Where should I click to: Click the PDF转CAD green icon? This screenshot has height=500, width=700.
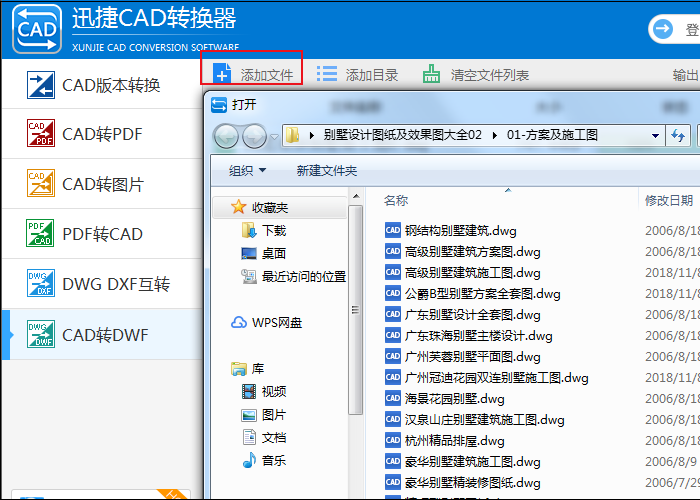click(41, 233)
